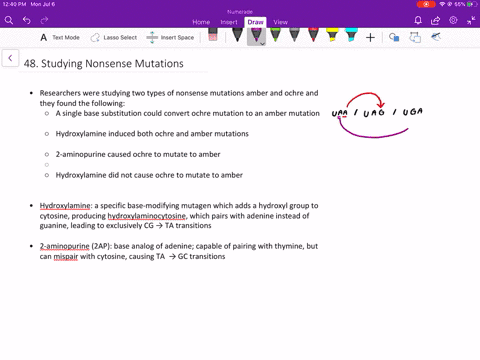
Task: Open the search magnifier icon
Action: [x=9, y=20]
